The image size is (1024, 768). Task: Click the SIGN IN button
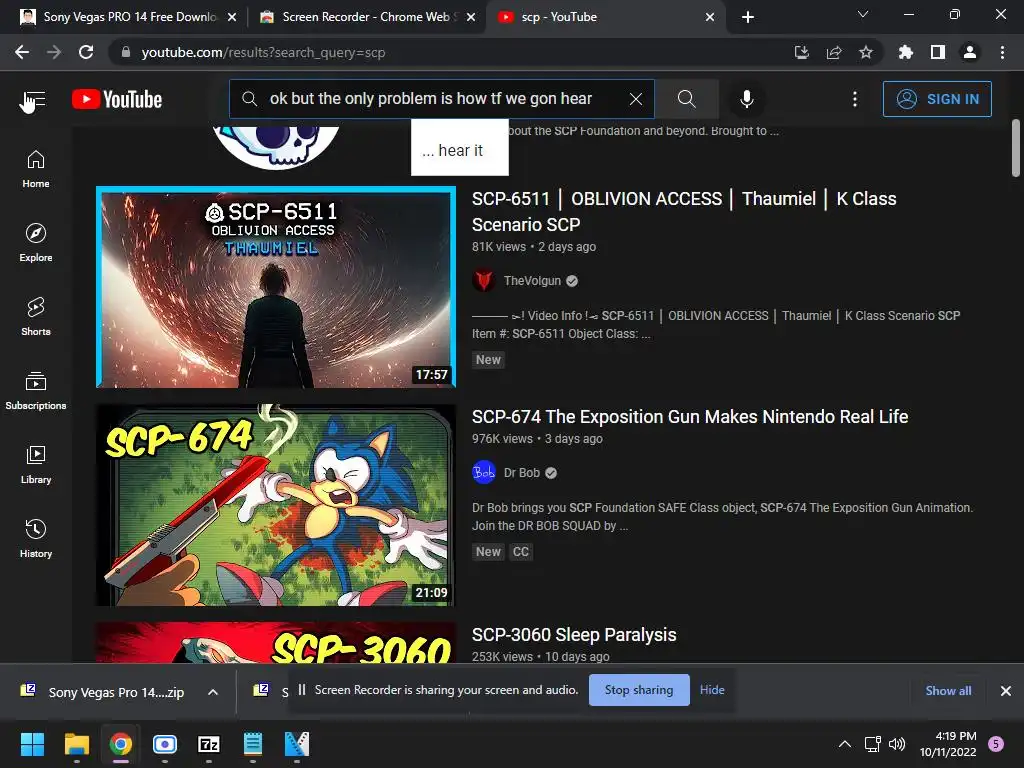coord(937,99)
